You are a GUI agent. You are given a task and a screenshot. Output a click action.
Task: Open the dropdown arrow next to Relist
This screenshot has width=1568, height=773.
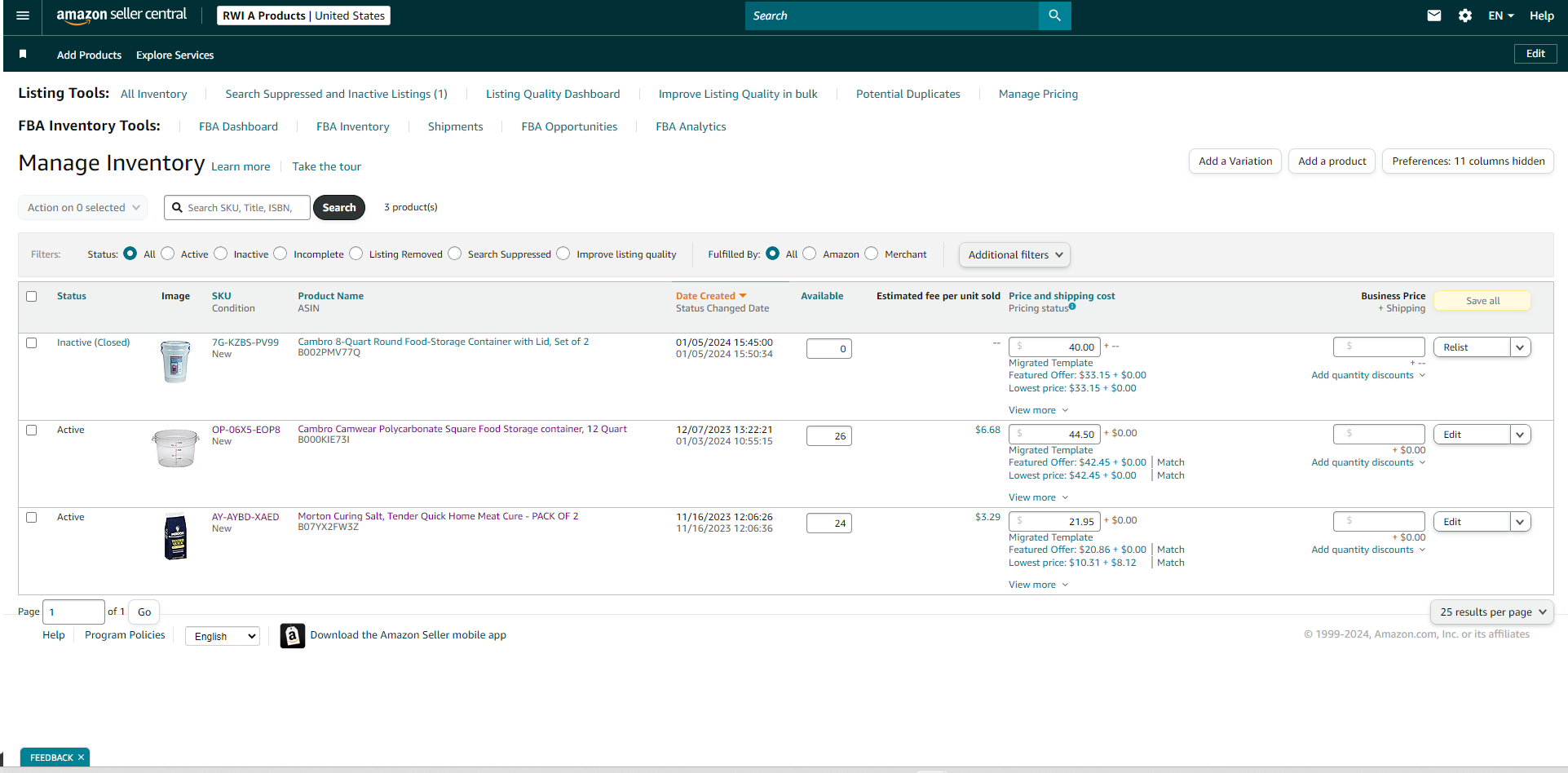coord(1520,347)
